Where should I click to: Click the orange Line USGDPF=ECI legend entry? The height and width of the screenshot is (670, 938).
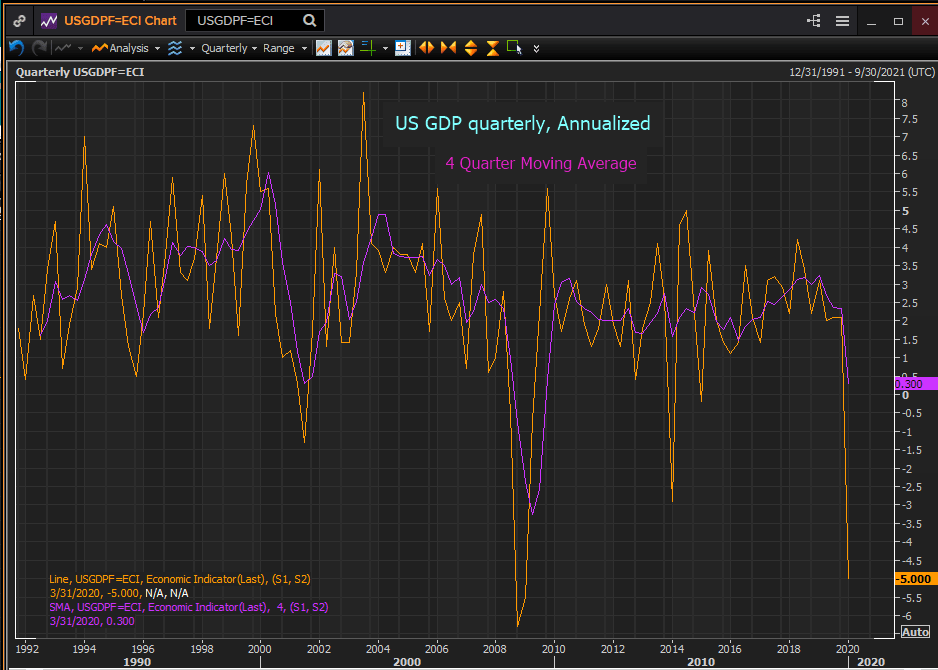(179, 579)
